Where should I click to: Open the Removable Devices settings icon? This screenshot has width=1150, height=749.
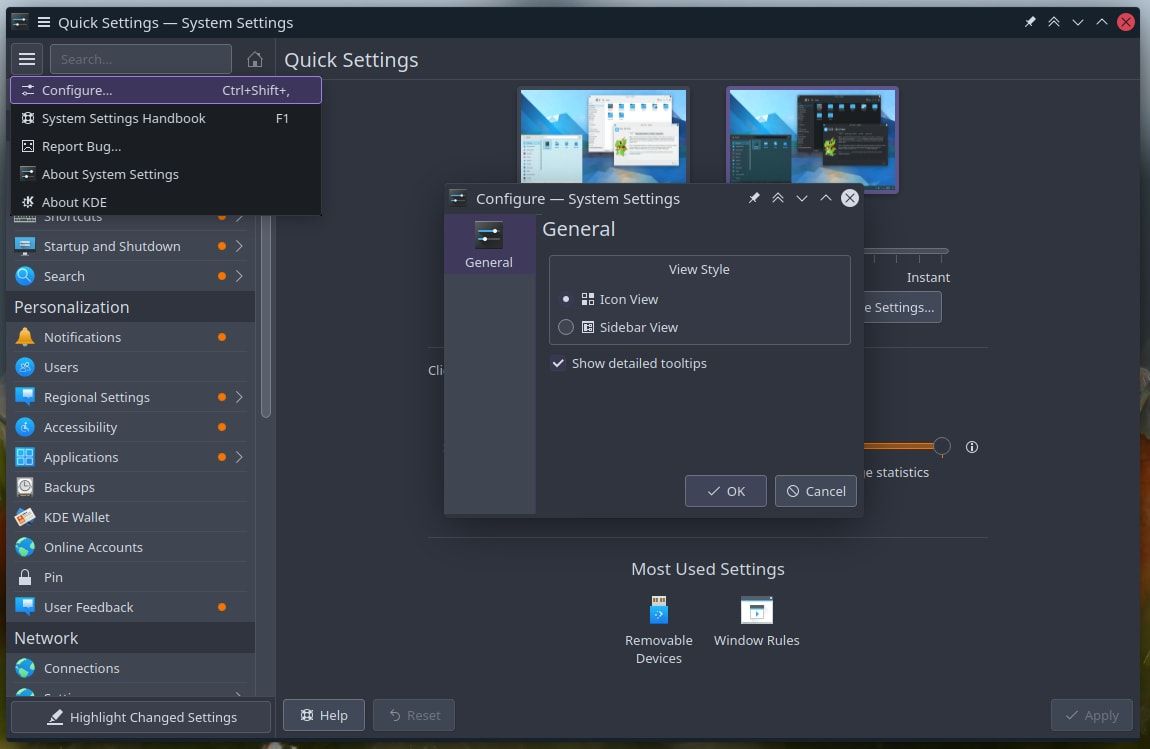(658, 610)
